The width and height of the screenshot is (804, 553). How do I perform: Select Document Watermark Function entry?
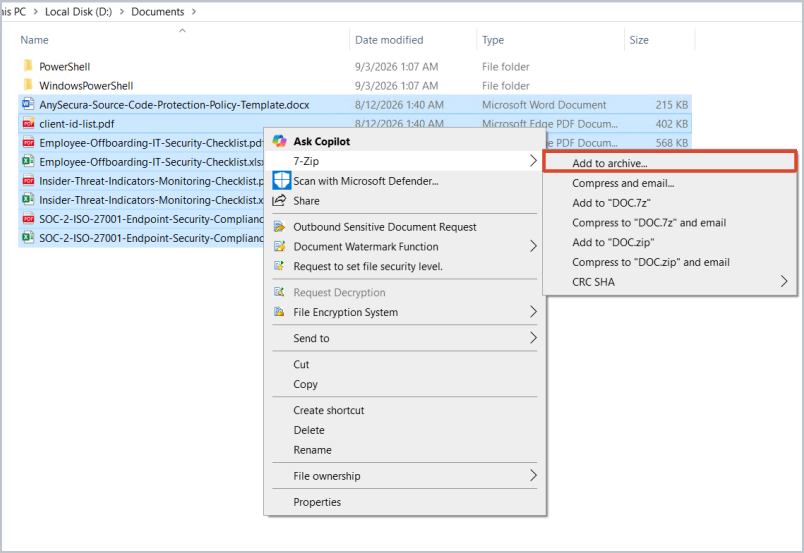(x=405, y=246)
